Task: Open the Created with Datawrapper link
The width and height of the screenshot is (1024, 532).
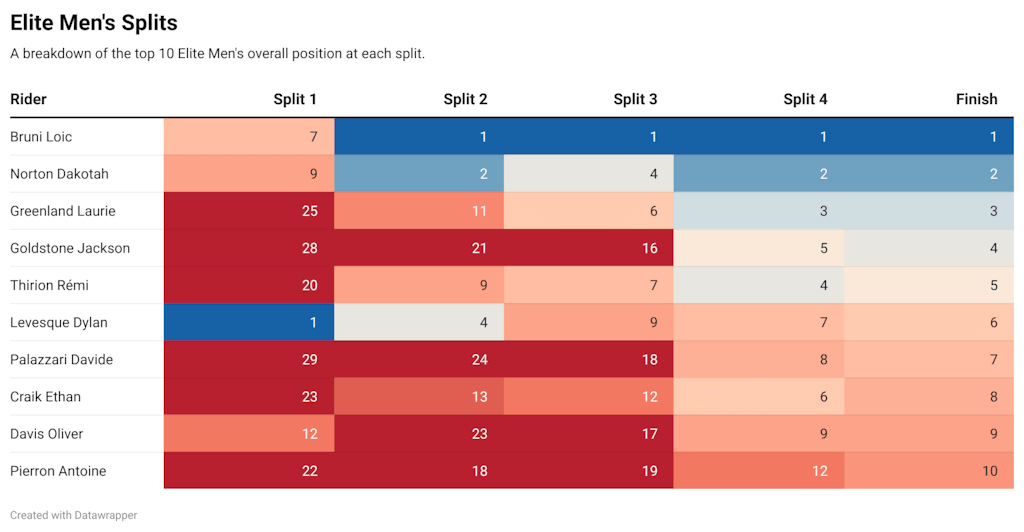Action: click(x=74, y=515)
